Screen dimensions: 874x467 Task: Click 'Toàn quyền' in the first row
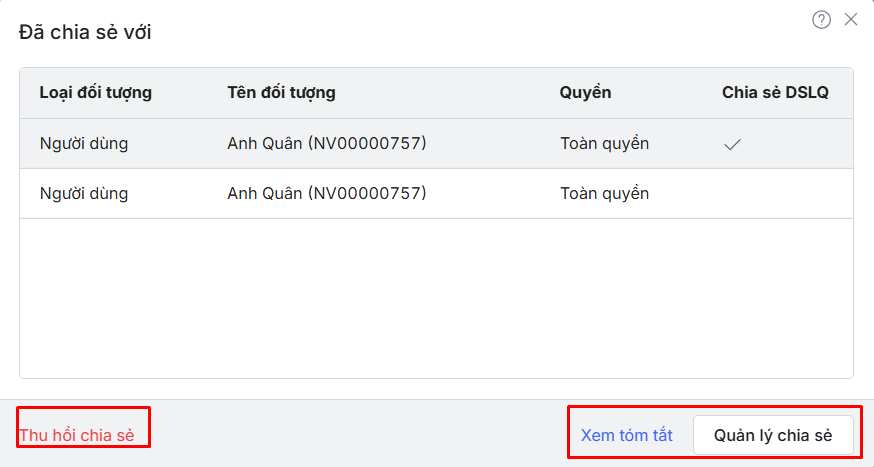point(604,144)
